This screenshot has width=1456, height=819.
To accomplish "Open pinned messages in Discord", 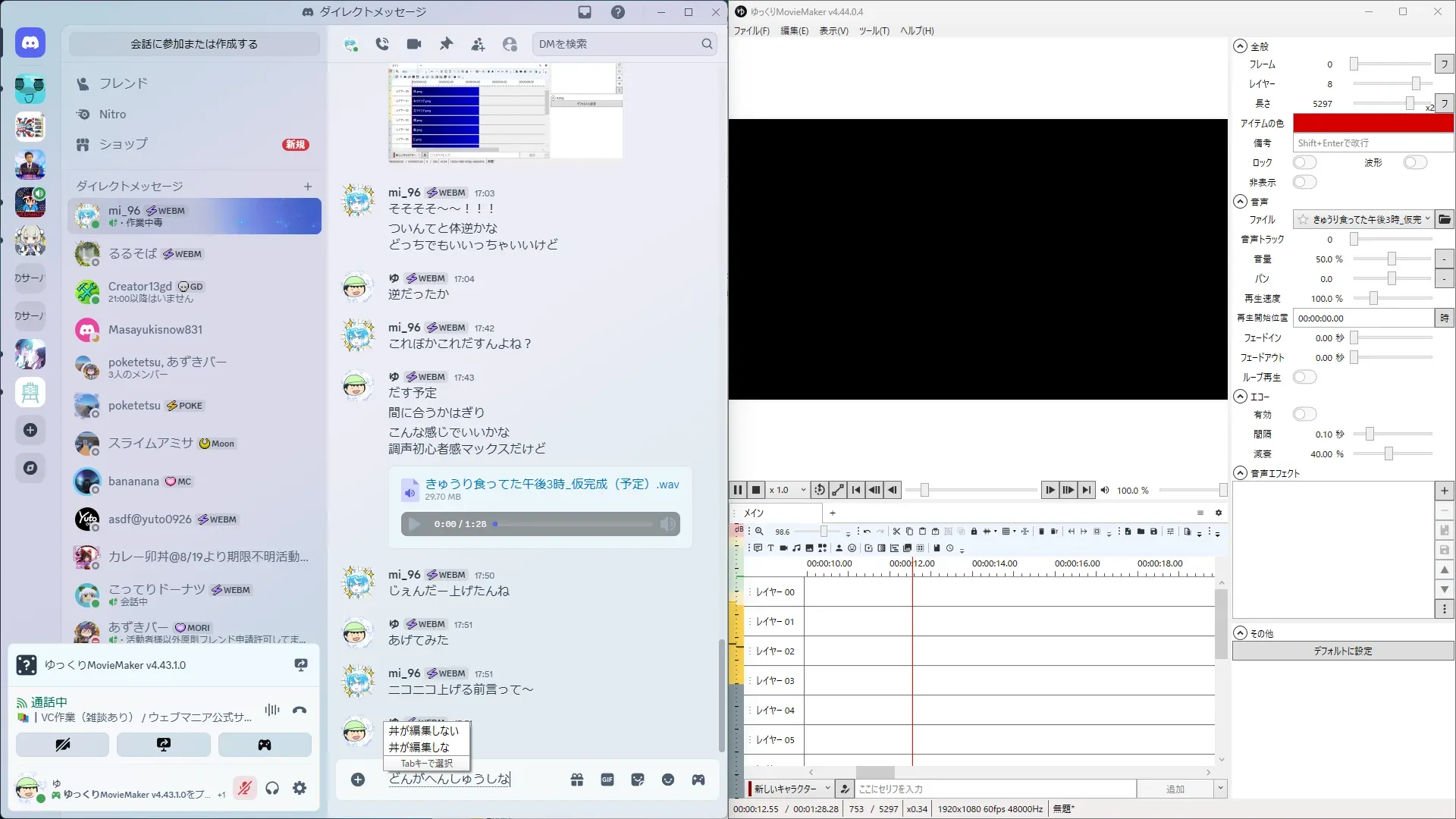I will (446, 44).
